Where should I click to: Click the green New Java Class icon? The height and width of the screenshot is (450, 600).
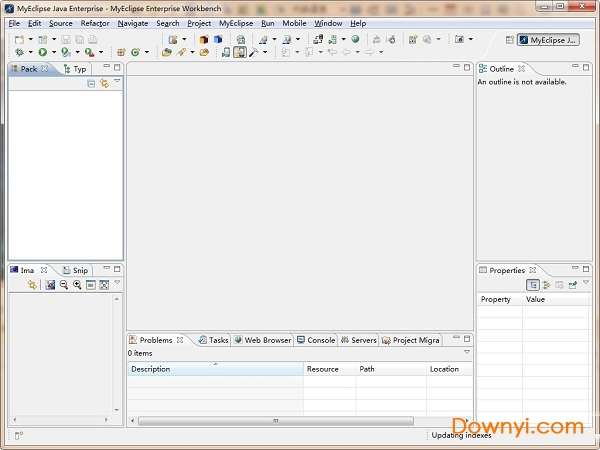coord(135,52)
